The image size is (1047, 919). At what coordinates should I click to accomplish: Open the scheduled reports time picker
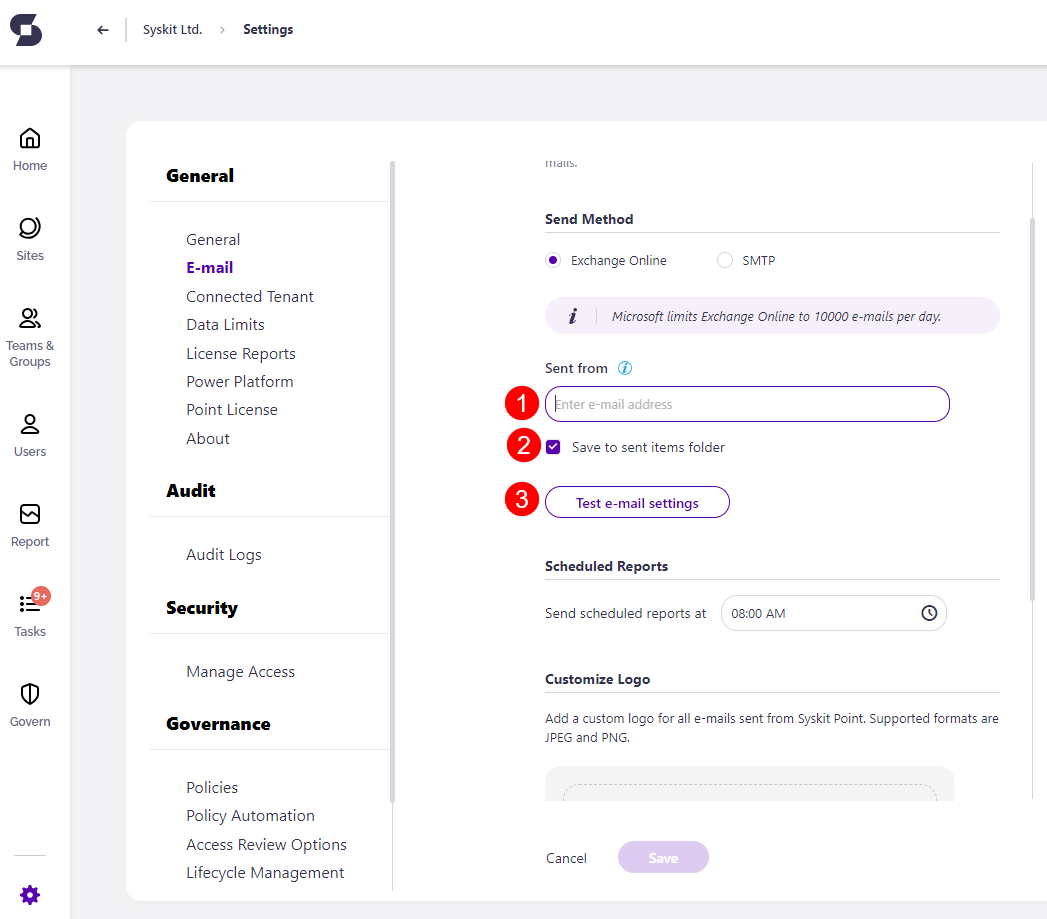coord(928,612)
